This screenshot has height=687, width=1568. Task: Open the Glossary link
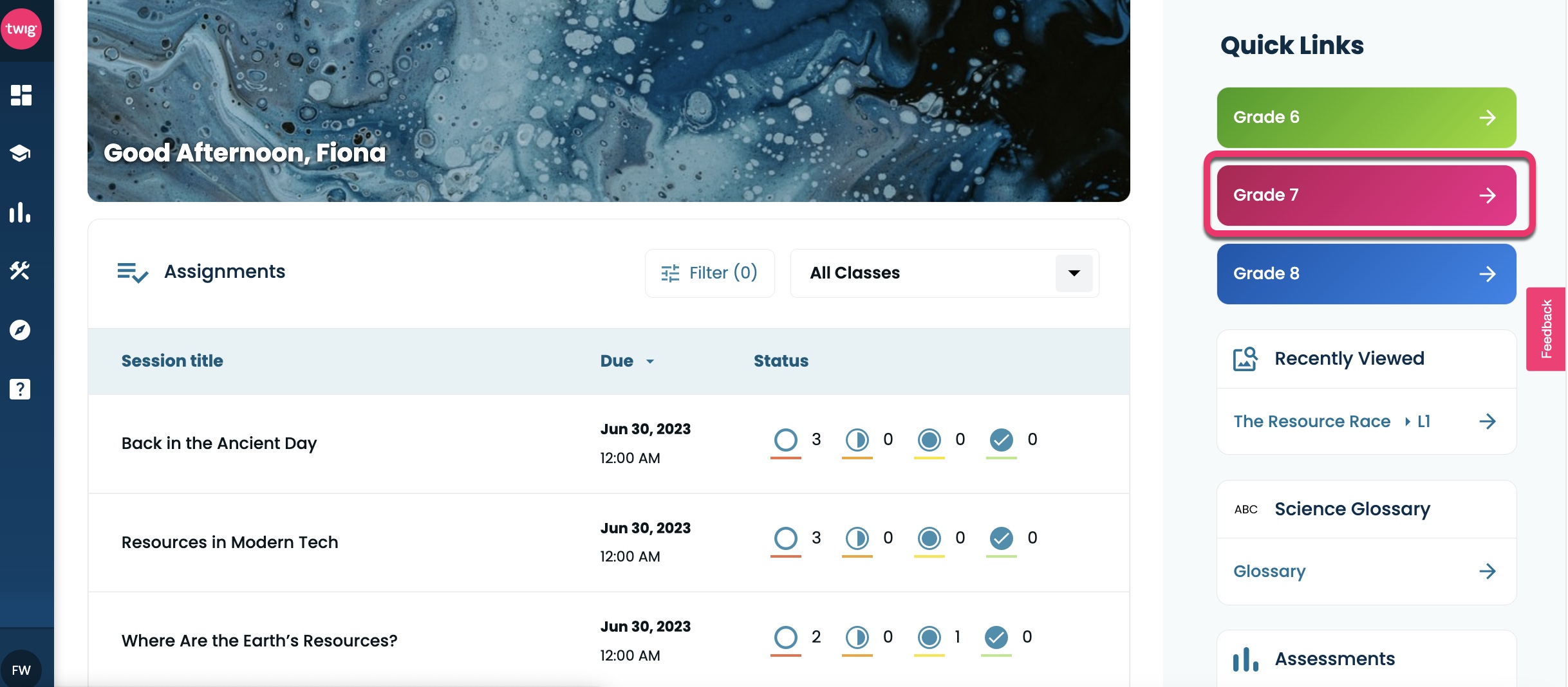[x=1366, y=571]
